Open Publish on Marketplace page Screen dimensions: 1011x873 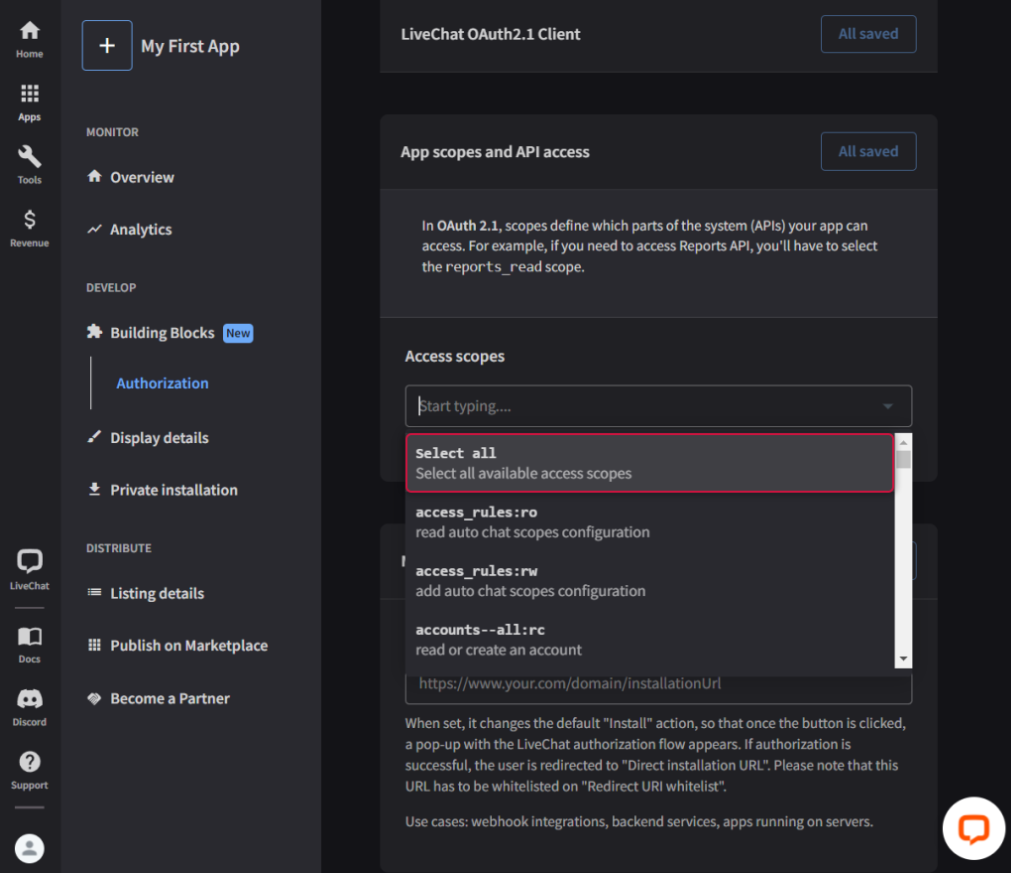click(x=188, y=646)
